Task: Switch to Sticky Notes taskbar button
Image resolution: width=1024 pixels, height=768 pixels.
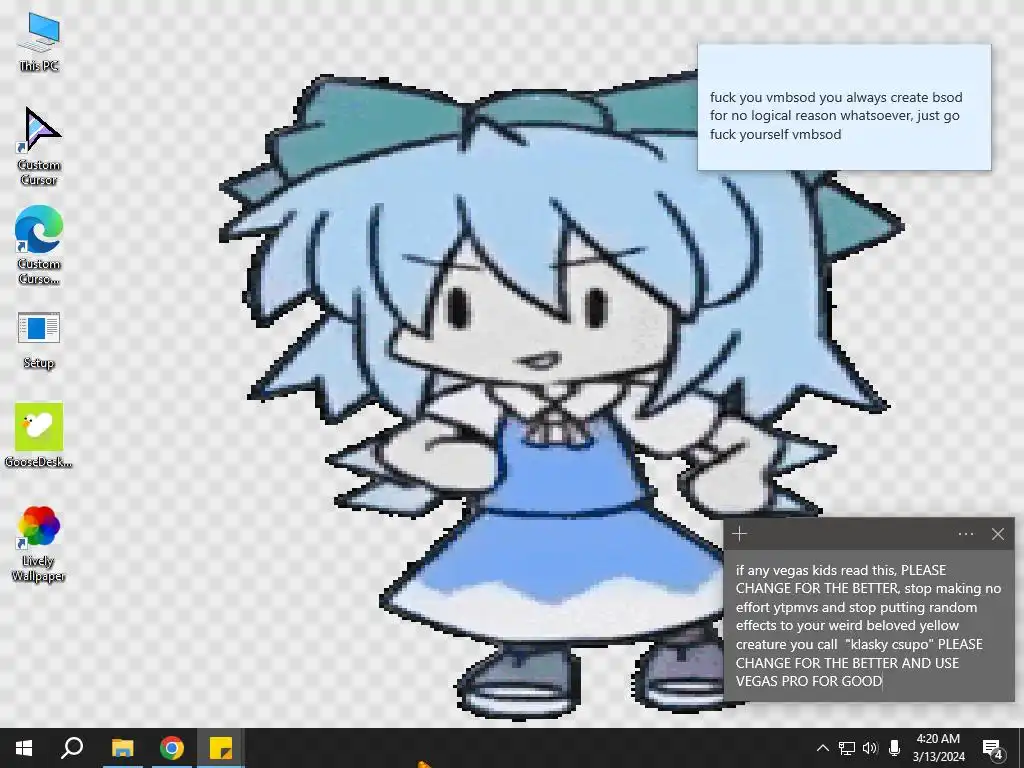Action: [x=221, y=748]
